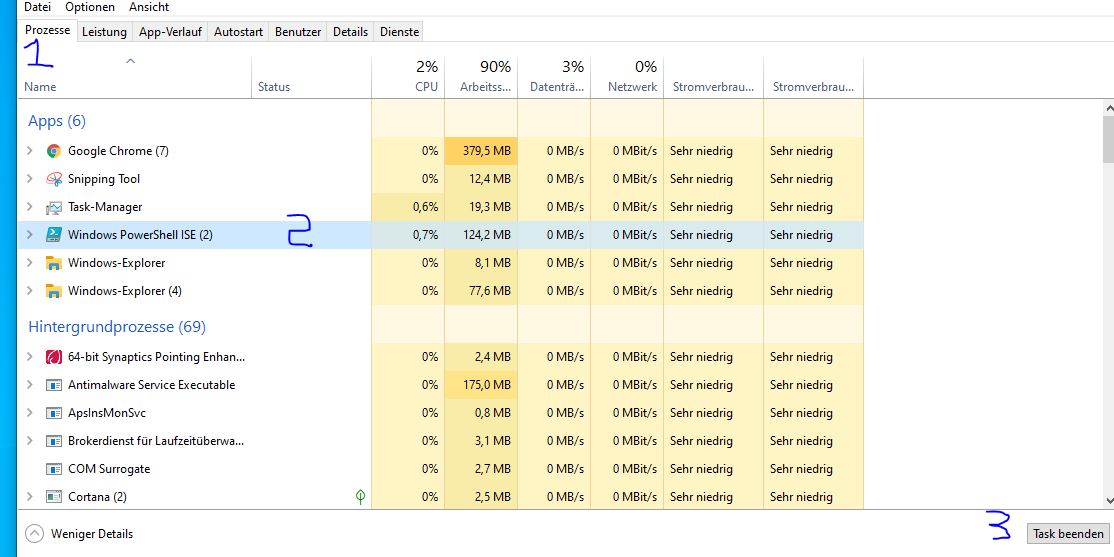
Task: Click the Google Chrome icon
Action: (53, 151)
